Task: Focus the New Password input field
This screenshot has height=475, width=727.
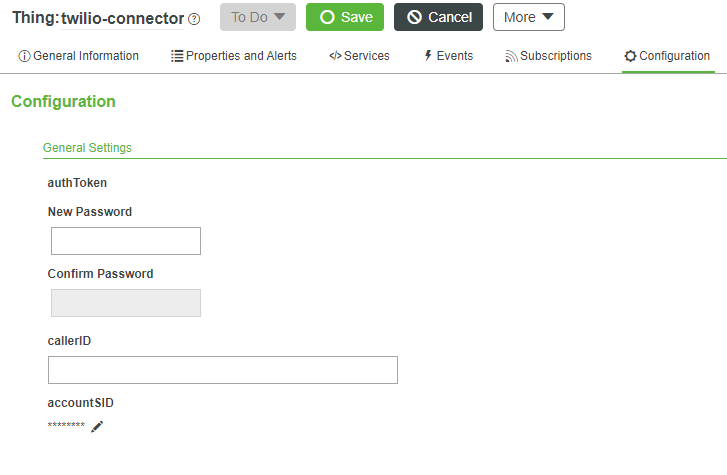Action: [x=126, y=241]
